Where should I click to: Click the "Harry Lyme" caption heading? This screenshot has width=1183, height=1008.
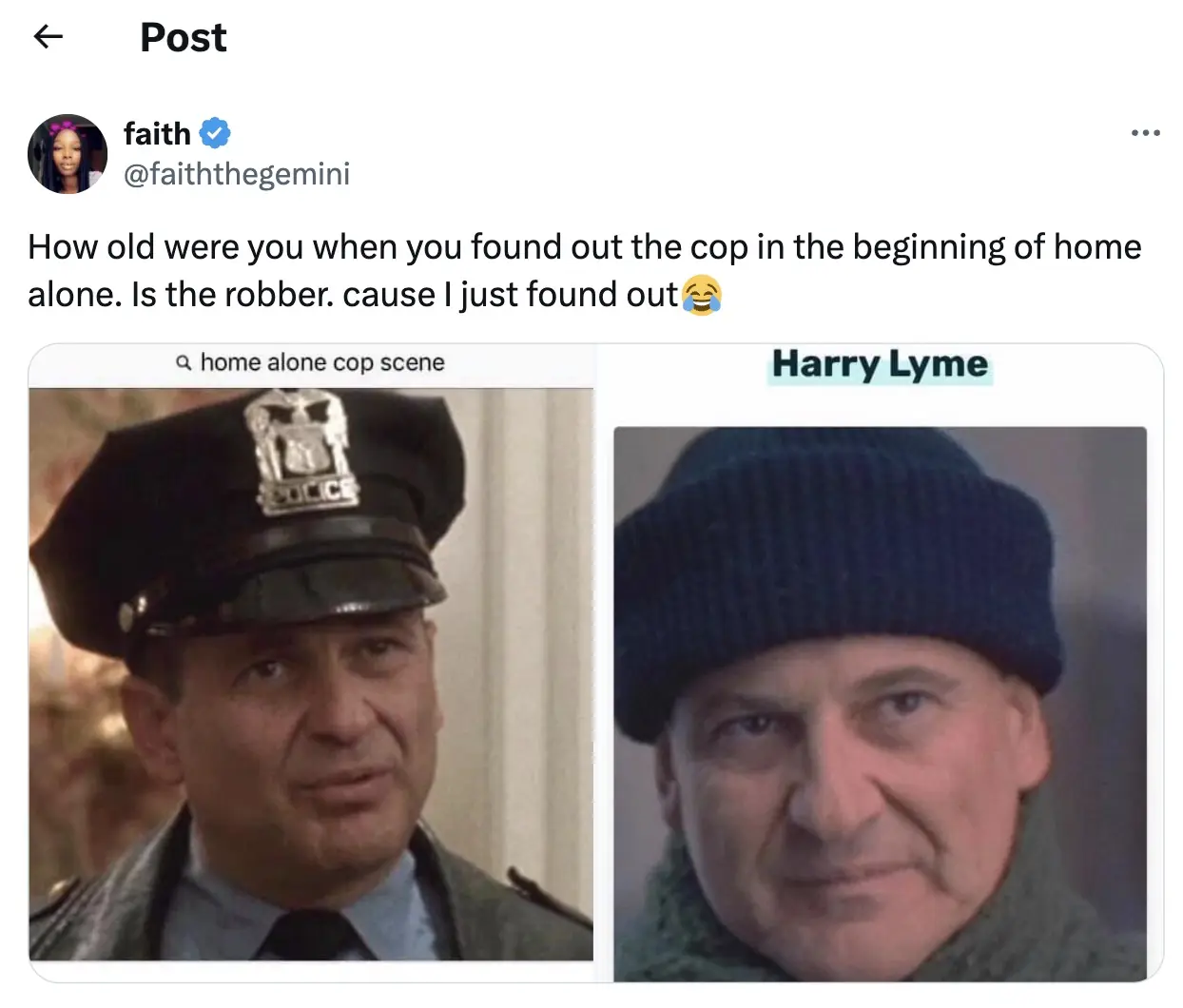tap(880, 364)
